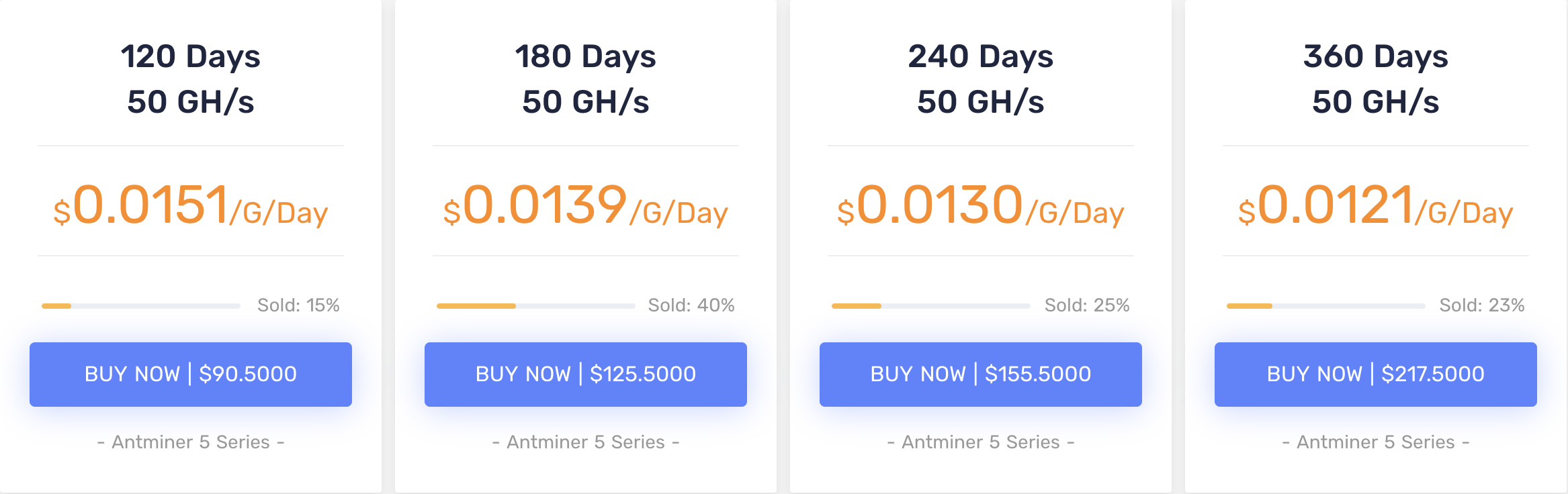
Task: Select the 180 Days 50 GH/s heading
Action: point(586,79)
